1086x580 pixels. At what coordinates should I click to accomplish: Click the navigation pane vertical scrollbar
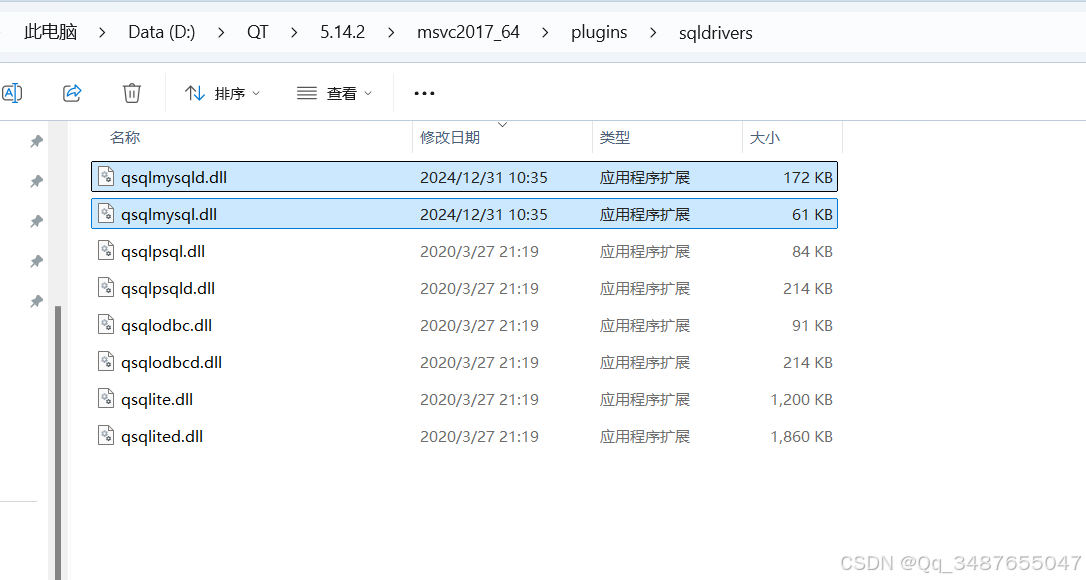(58, 441)
